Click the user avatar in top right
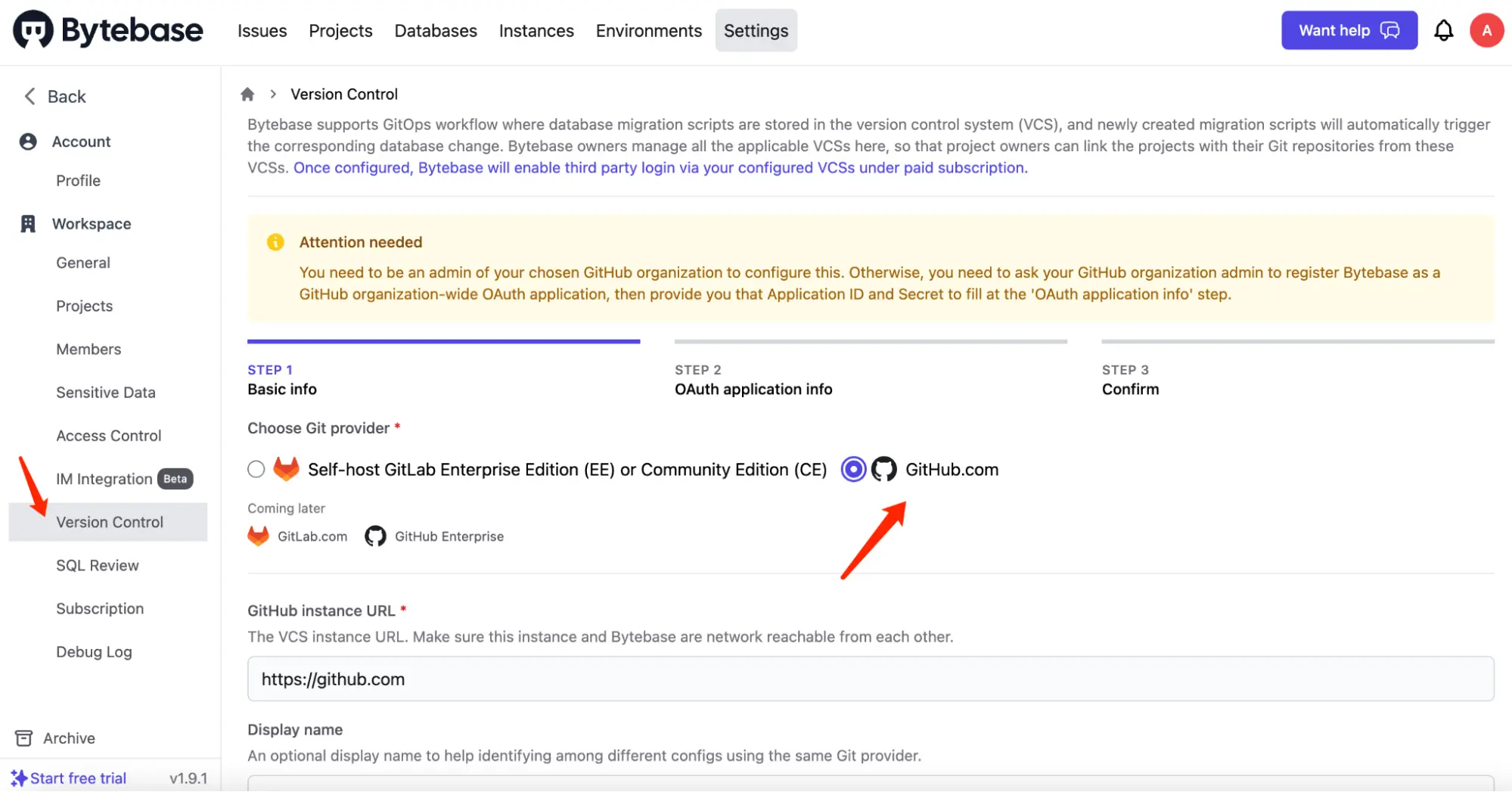This screenshot has width=1512, height=792. click(1486, 30)
